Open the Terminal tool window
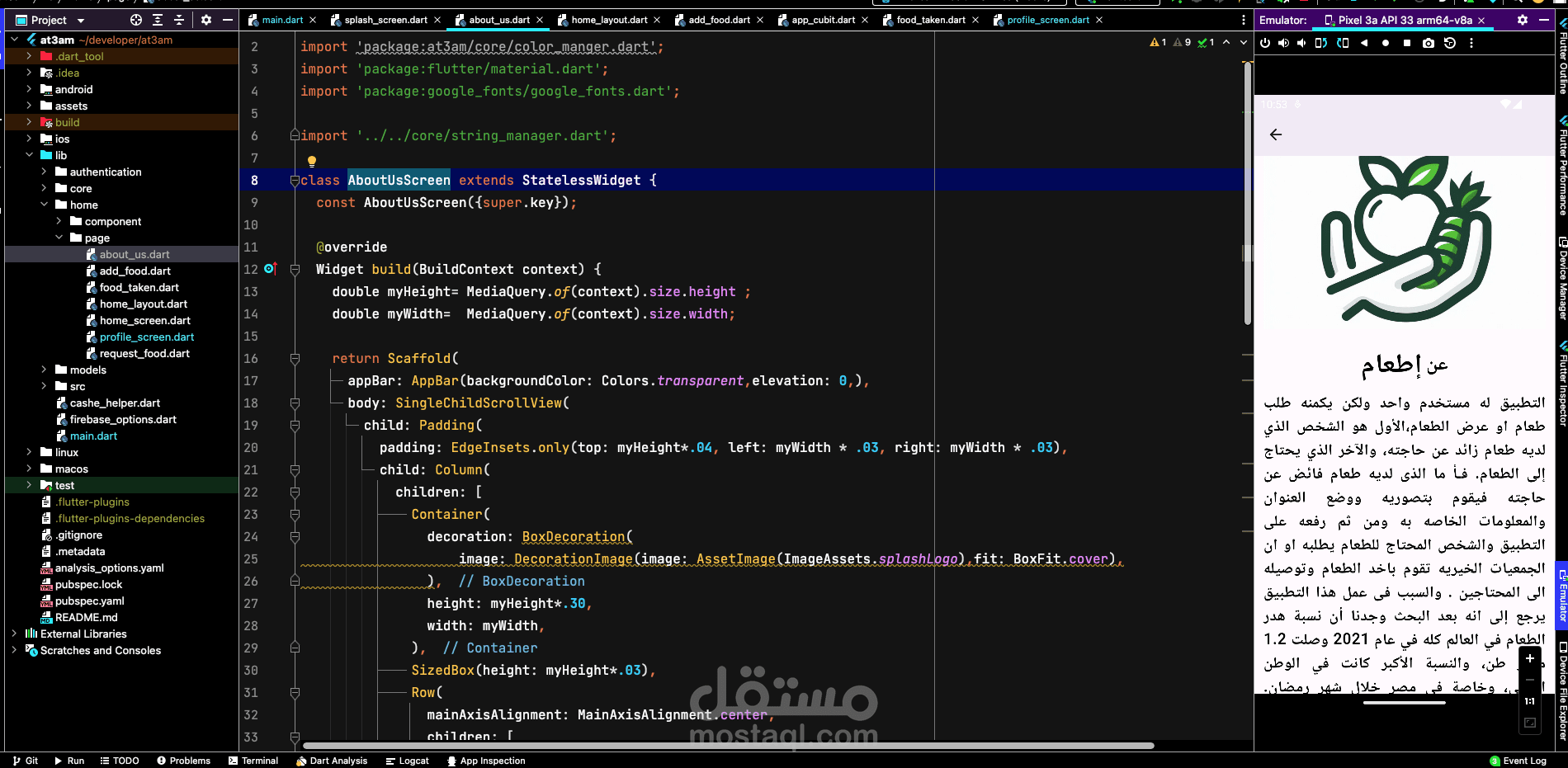 [x=253, y=761]
